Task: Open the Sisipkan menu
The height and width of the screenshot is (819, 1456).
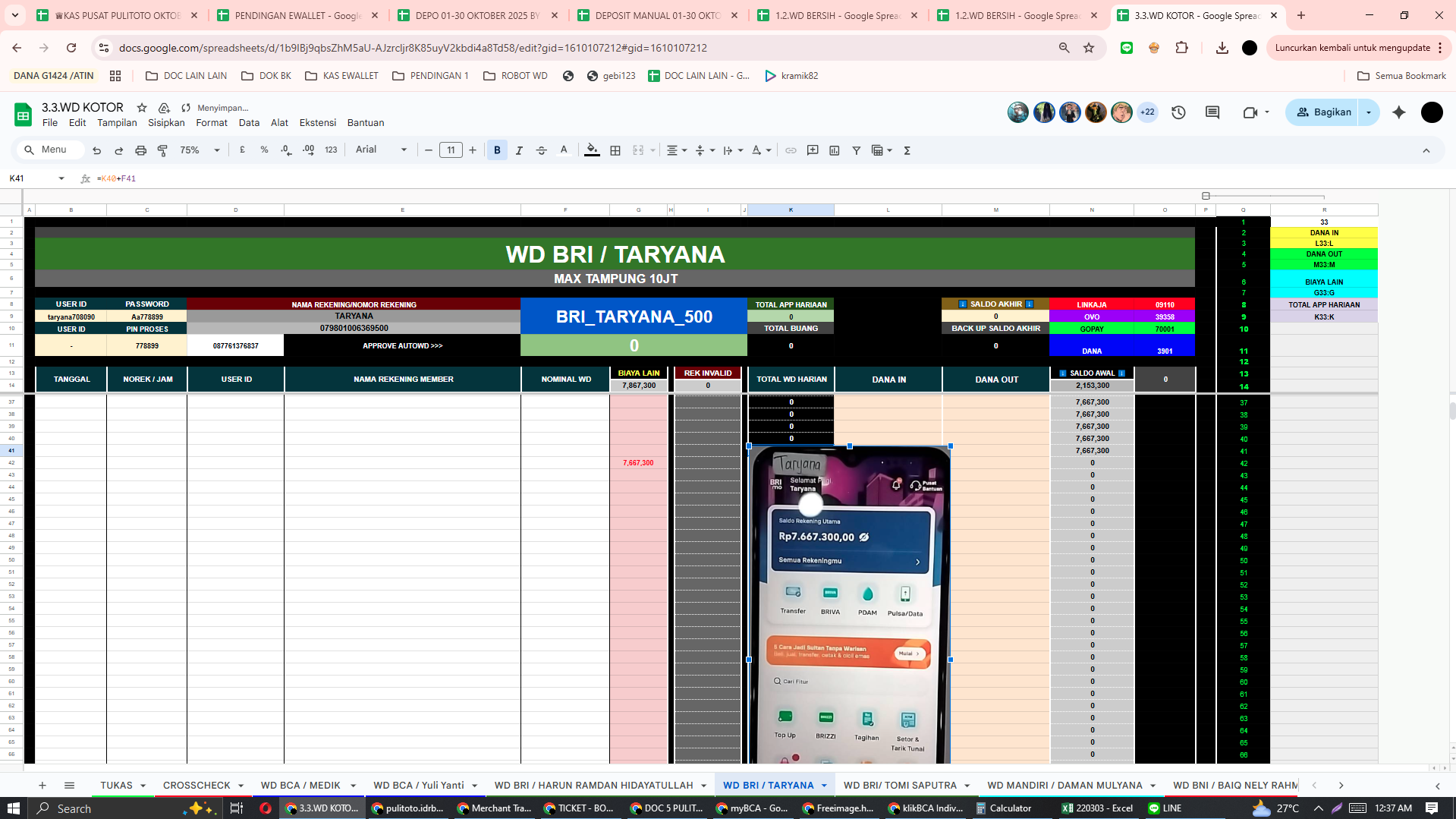Action: 166,123
